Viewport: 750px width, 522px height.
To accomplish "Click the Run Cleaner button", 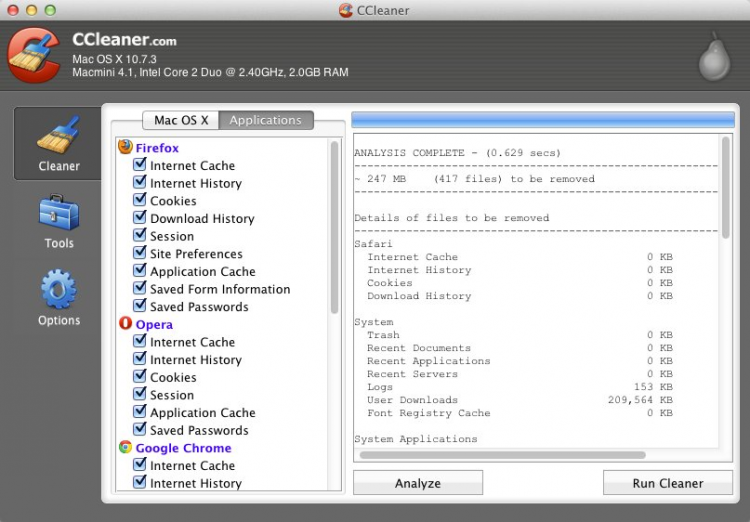I will [667, 483].
